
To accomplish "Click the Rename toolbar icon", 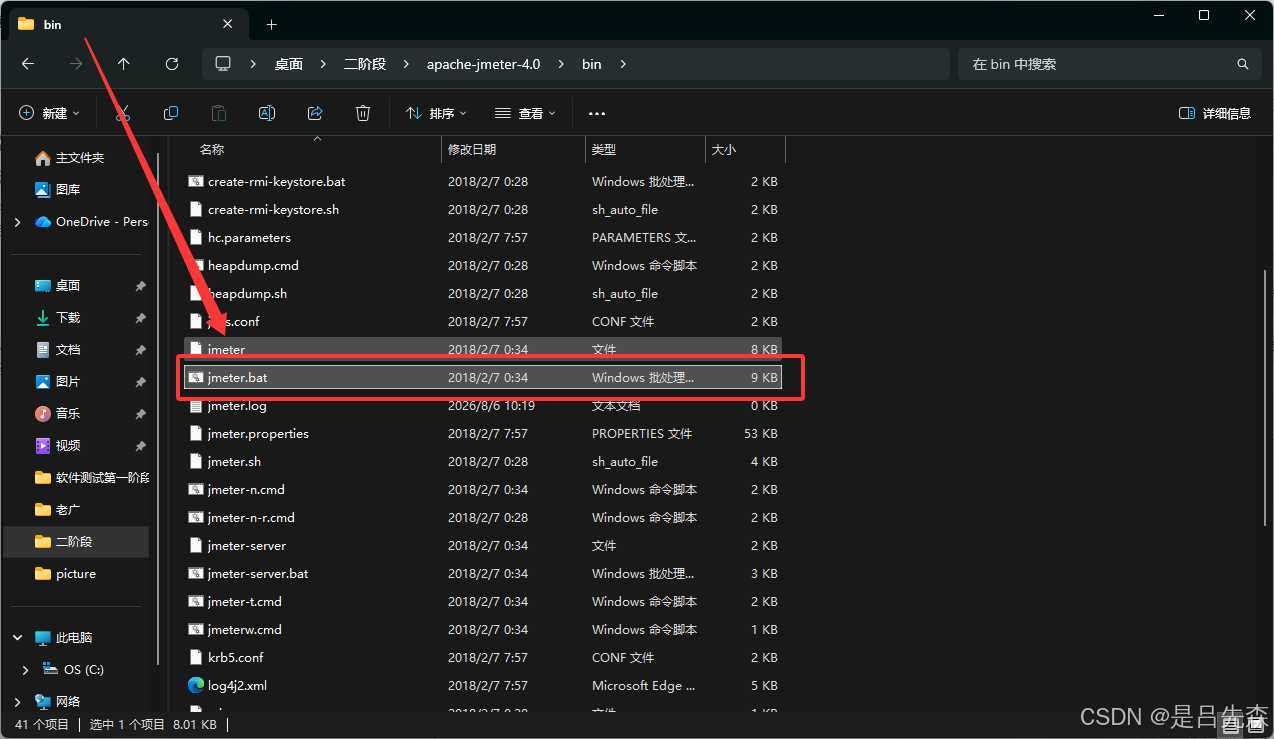I will [x=267, y=113].
